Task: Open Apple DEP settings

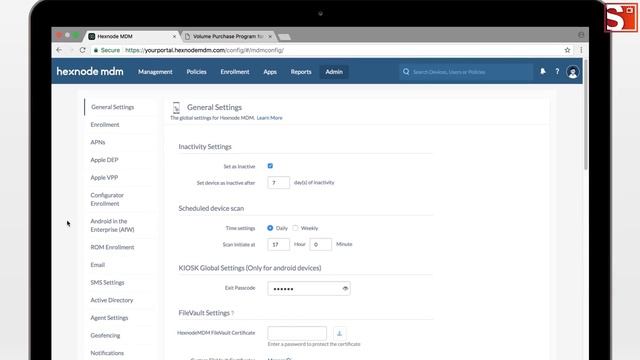Action: [104, 160]
